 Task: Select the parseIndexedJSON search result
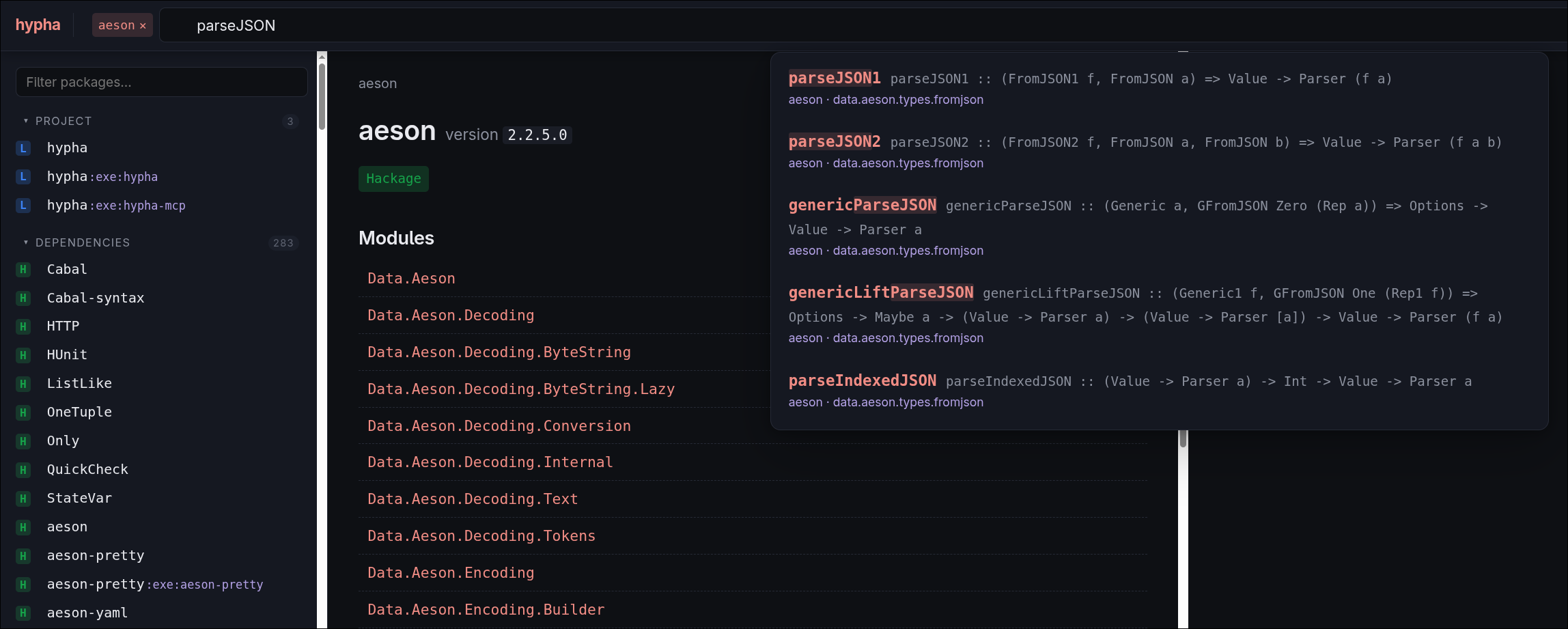[x=1159, y=391]
